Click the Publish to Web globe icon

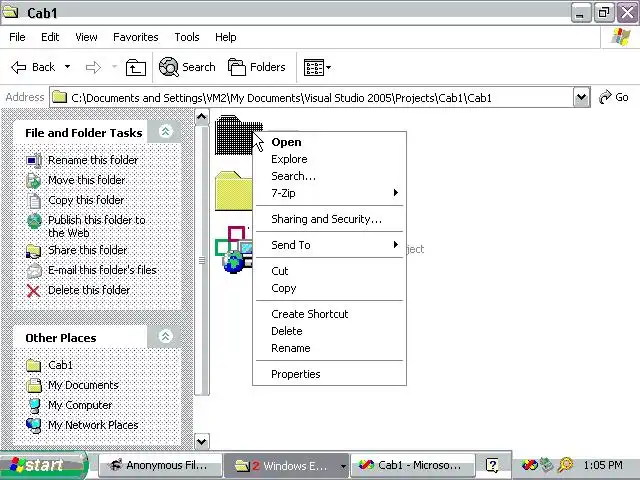click(34, 222)
